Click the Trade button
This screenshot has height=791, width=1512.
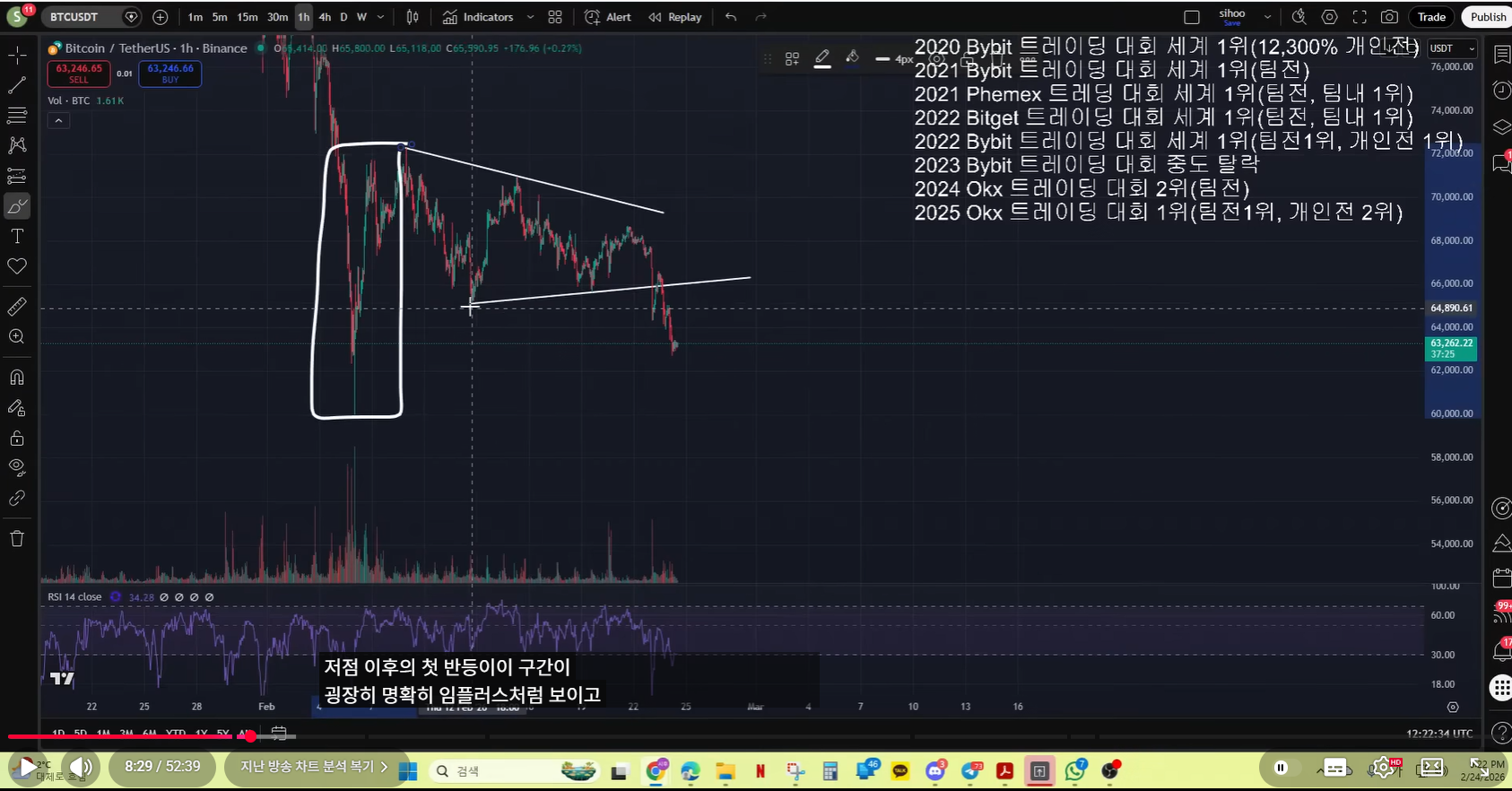(x=1431, y=17)
